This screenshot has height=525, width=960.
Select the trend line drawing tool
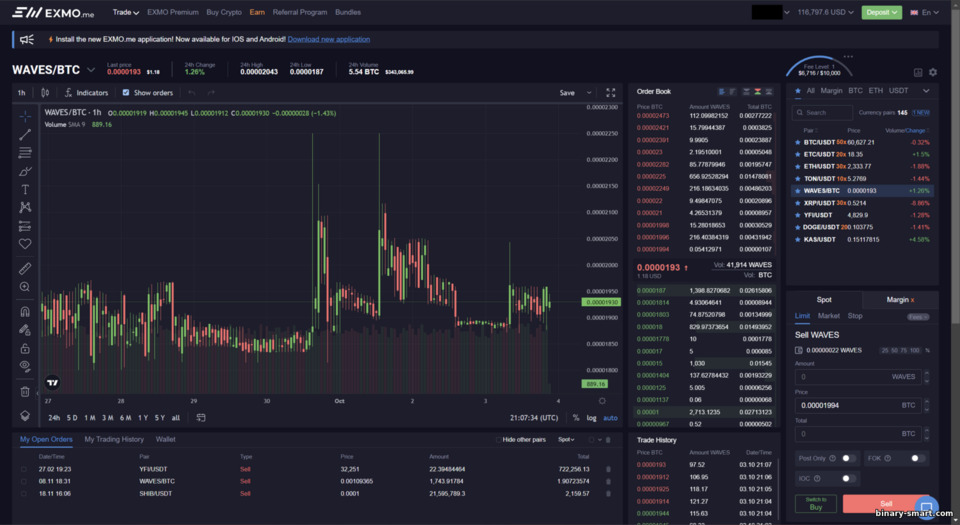[25, 135]
